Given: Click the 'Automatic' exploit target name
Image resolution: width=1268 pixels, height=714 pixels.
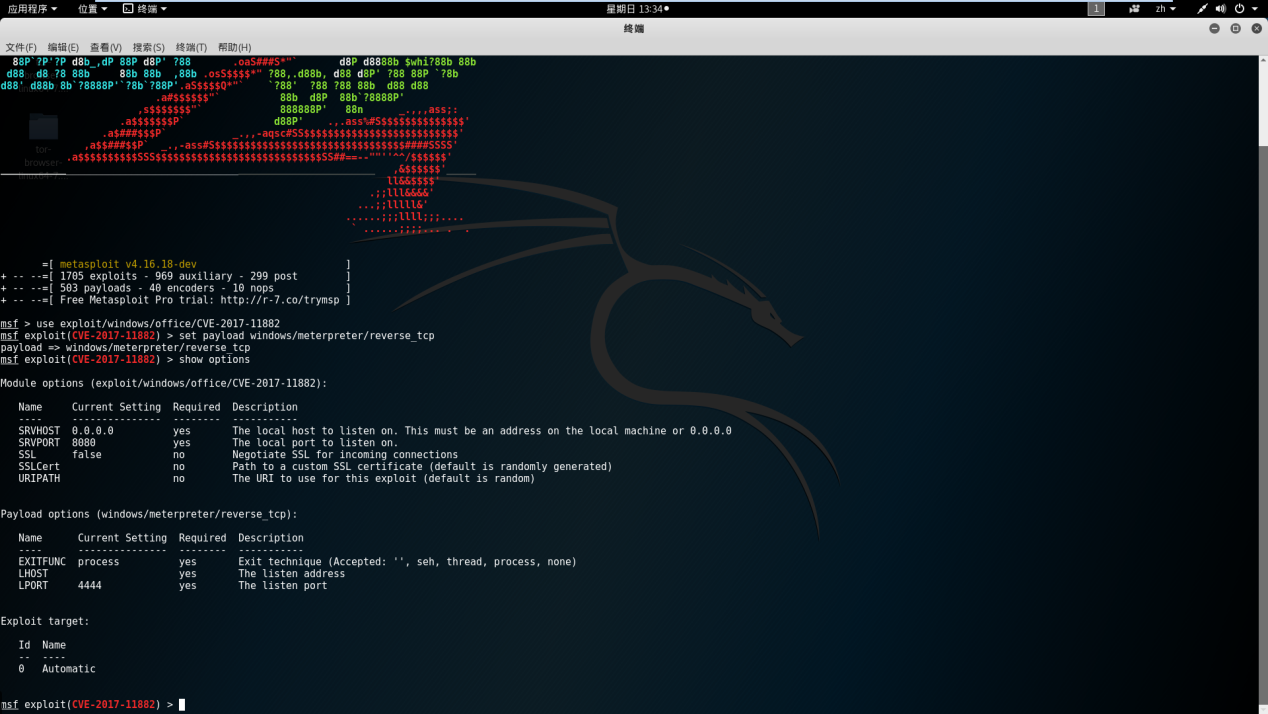Looking at the screenshot, I should pyautogui.click(x=69, y=669).
